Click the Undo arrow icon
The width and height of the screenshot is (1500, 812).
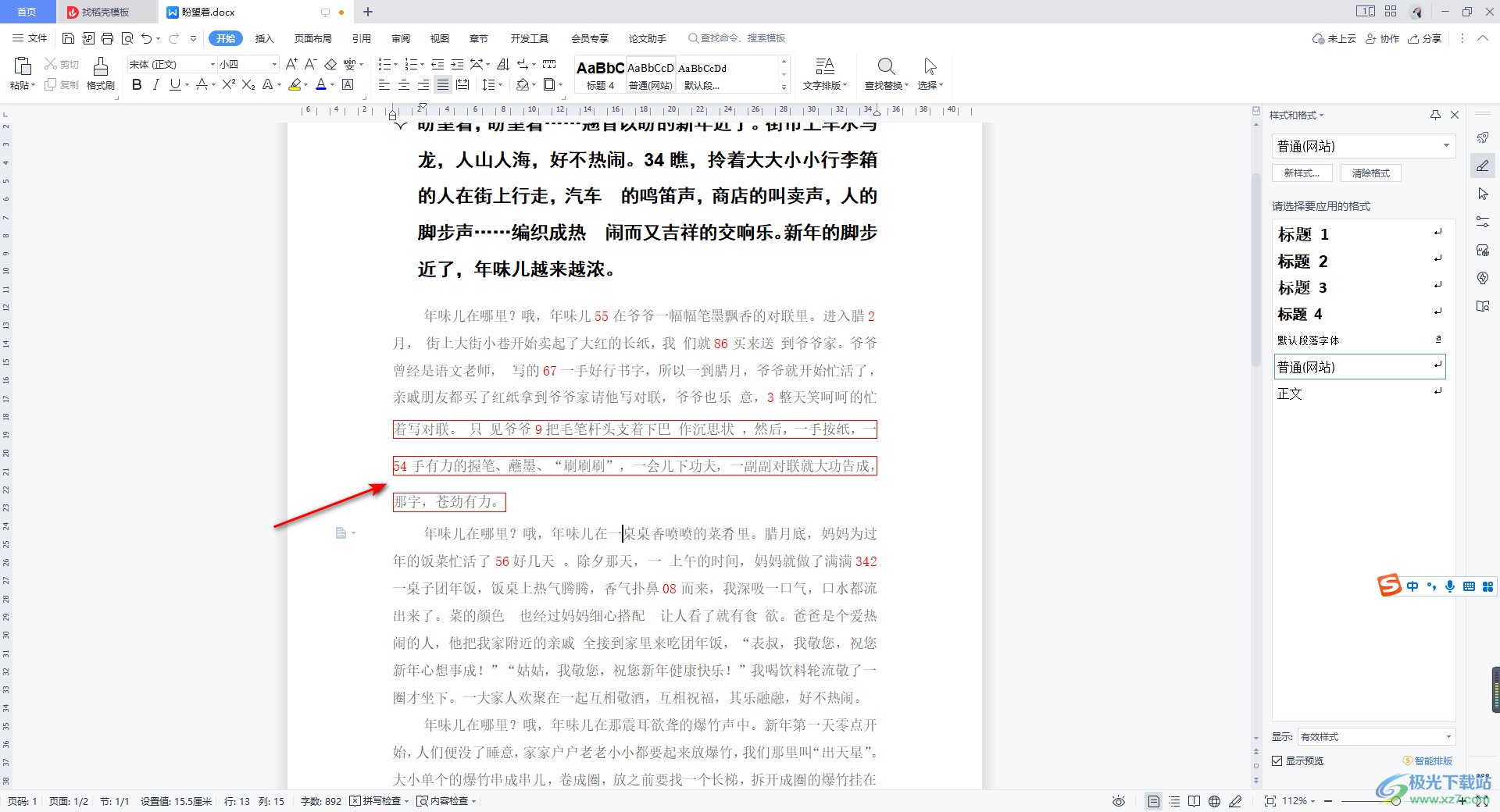tap(146, 38)
